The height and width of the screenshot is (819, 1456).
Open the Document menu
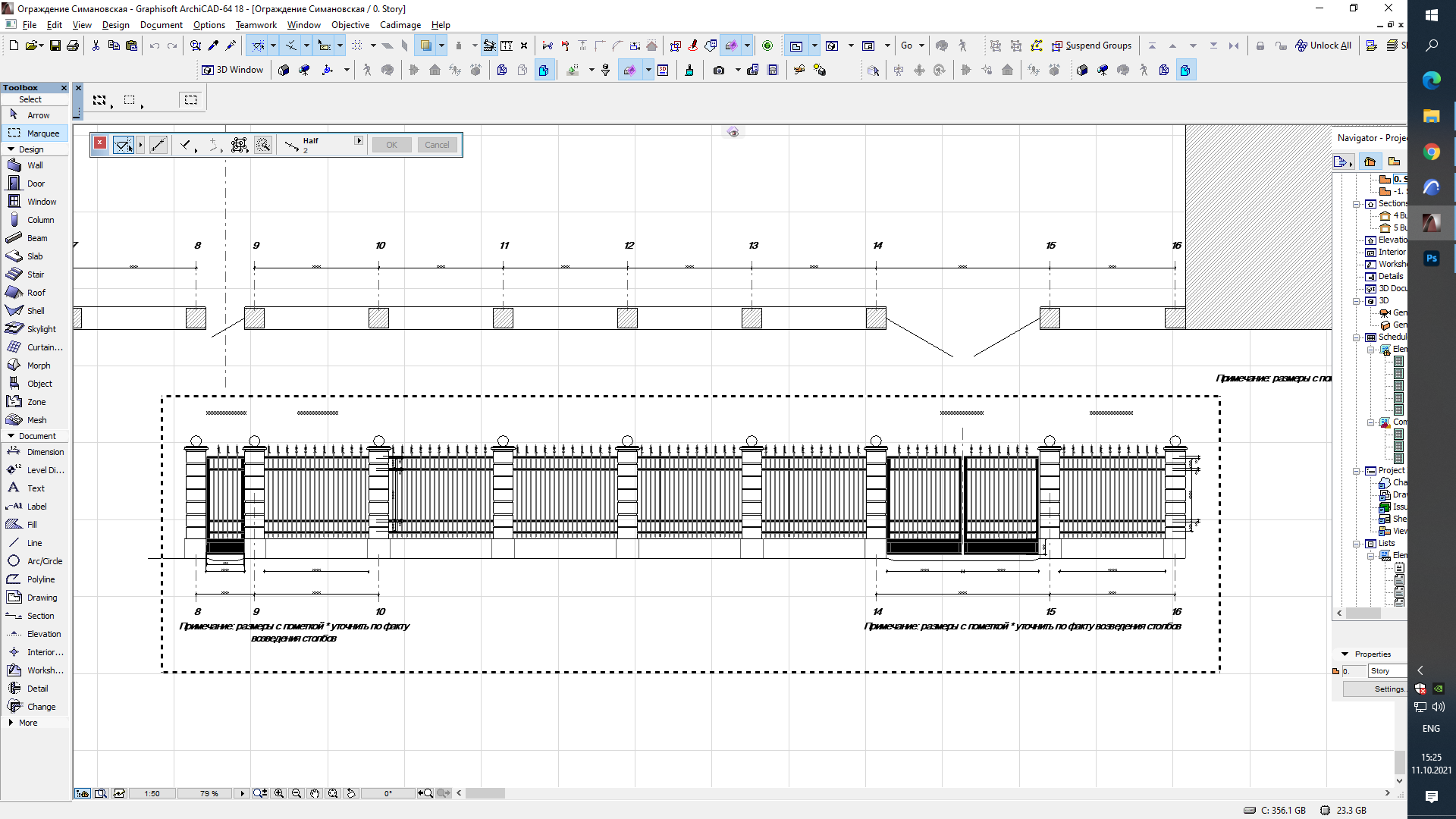click(161, 25)
